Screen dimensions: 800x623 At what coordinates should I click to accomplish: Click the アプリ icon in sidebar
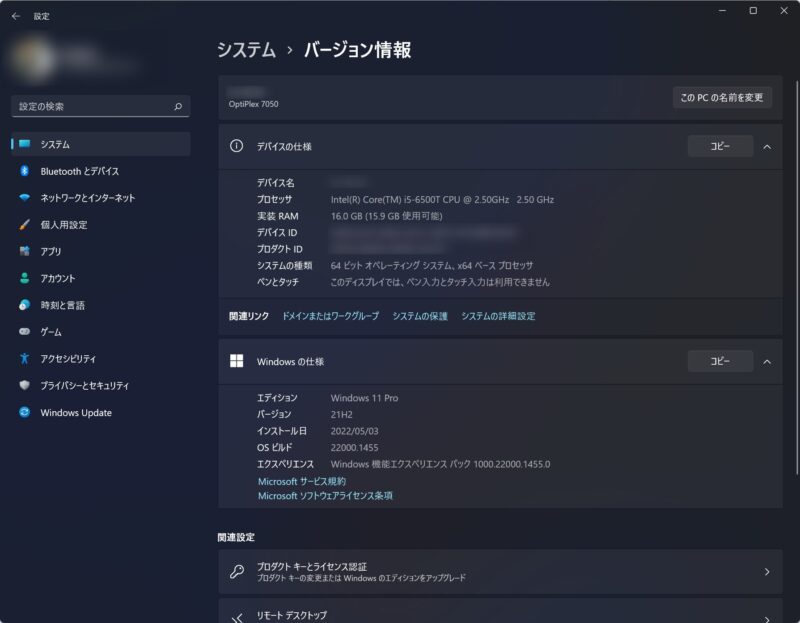(24, 251)
